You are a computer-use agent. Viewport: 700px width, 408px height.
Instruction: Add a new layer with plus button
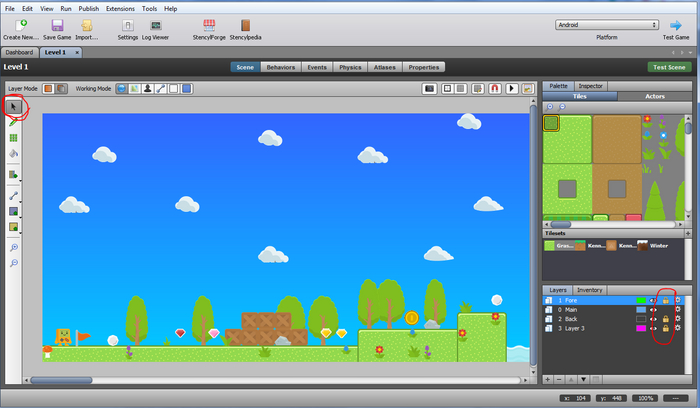click(x=548, y=380)
